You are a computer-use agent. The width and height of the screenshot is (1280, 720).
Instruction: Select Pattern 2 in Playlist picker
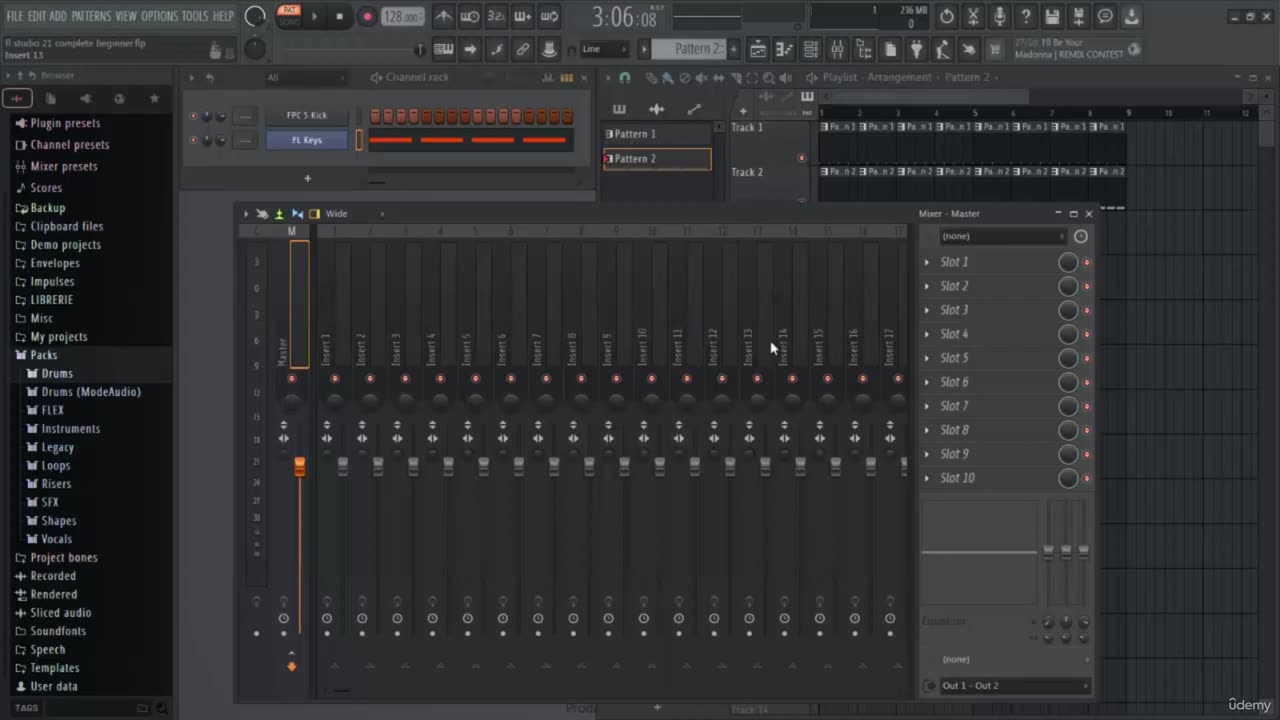tap(657, 159)
